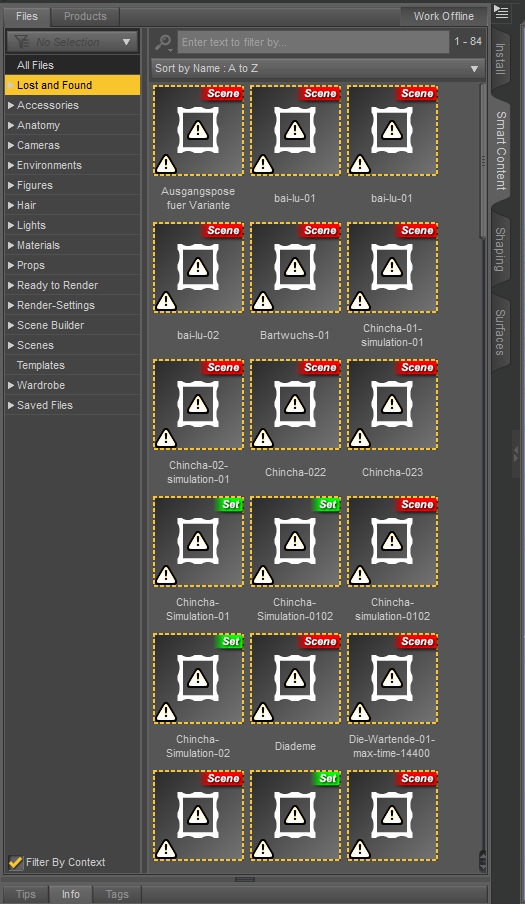Open the pane options menu icon
The height and width of the screenshot is (904, 525).
tap(501, 13)
